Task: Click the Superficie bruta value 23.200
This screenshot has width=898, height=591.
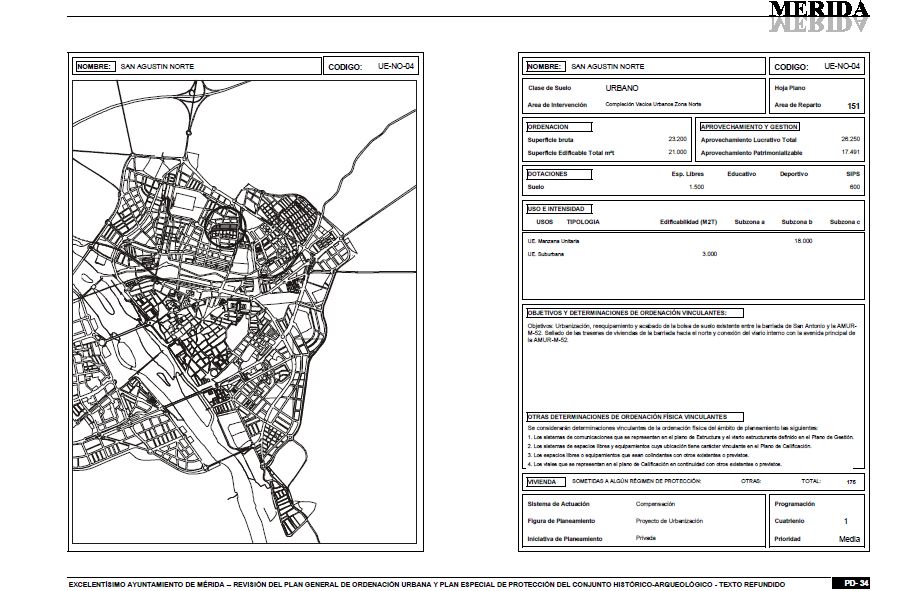Action: click(678, 139)
